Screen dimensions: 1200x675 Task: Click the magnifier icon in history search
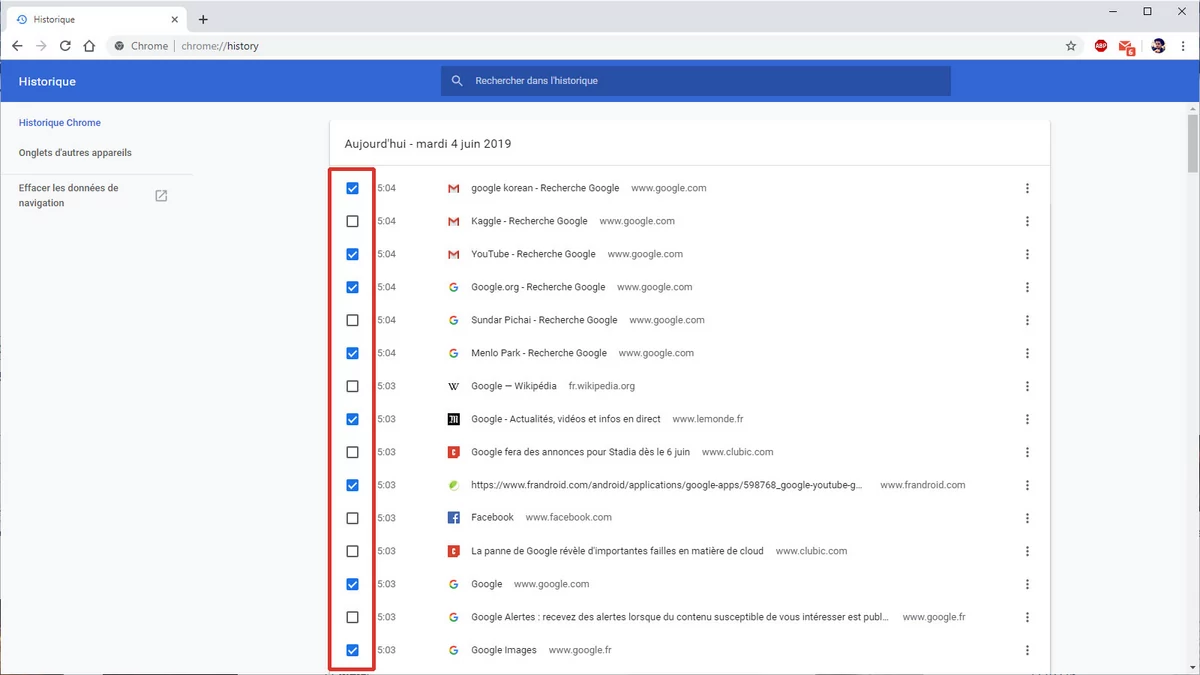coord(457,81)
